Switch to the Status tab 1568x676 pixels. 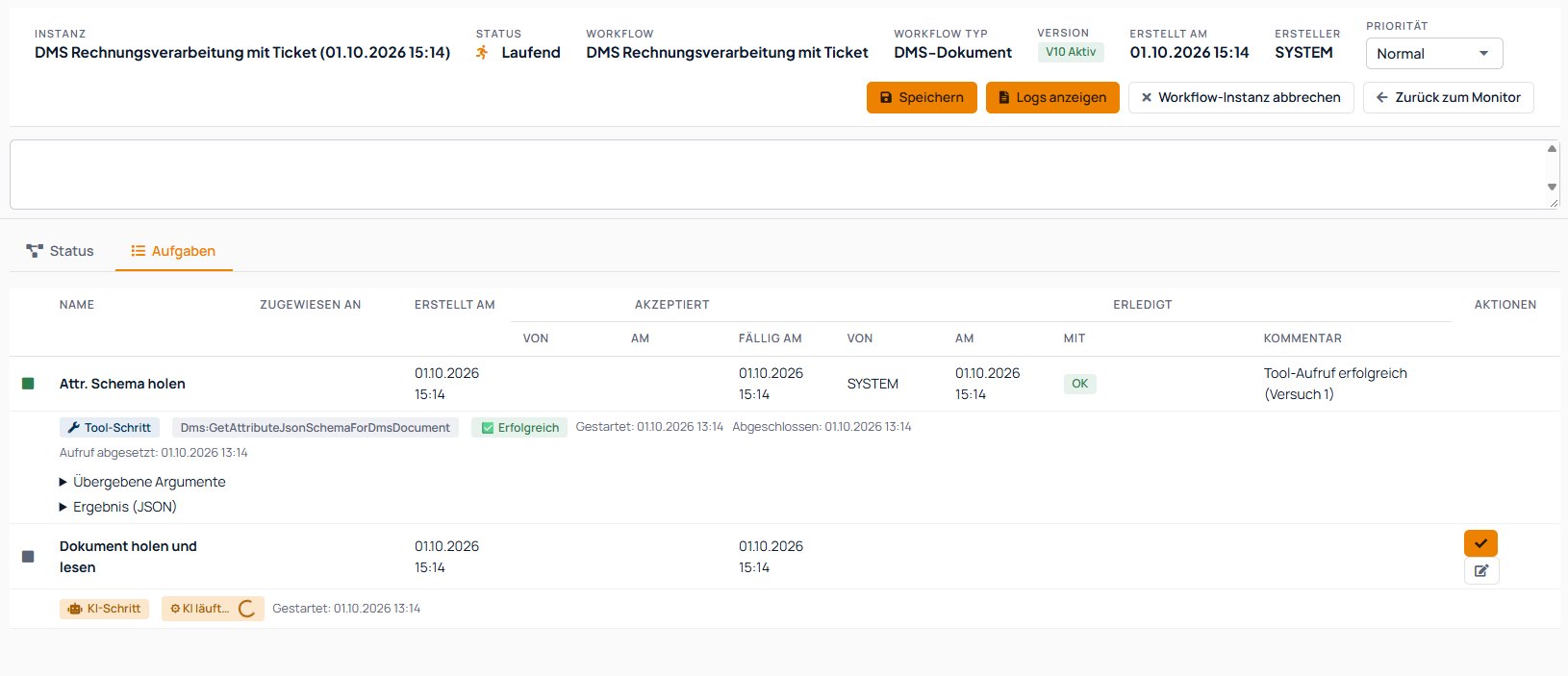[60, 251]
